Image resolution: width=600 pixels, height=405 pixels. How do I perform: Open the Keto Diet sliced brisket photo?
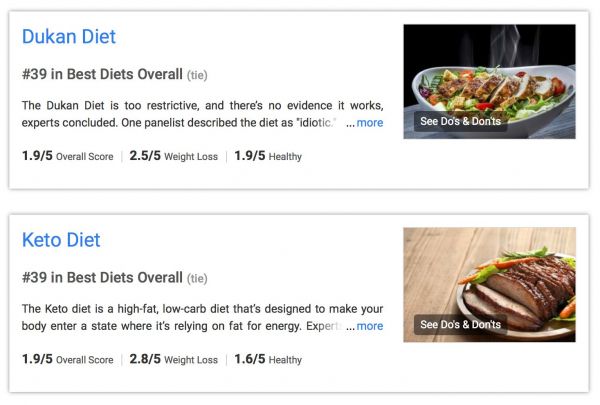(x=489, y=285)
